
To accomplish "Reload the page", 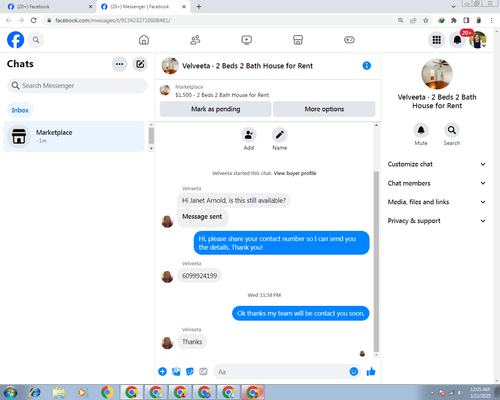I will tap(34, 20).
